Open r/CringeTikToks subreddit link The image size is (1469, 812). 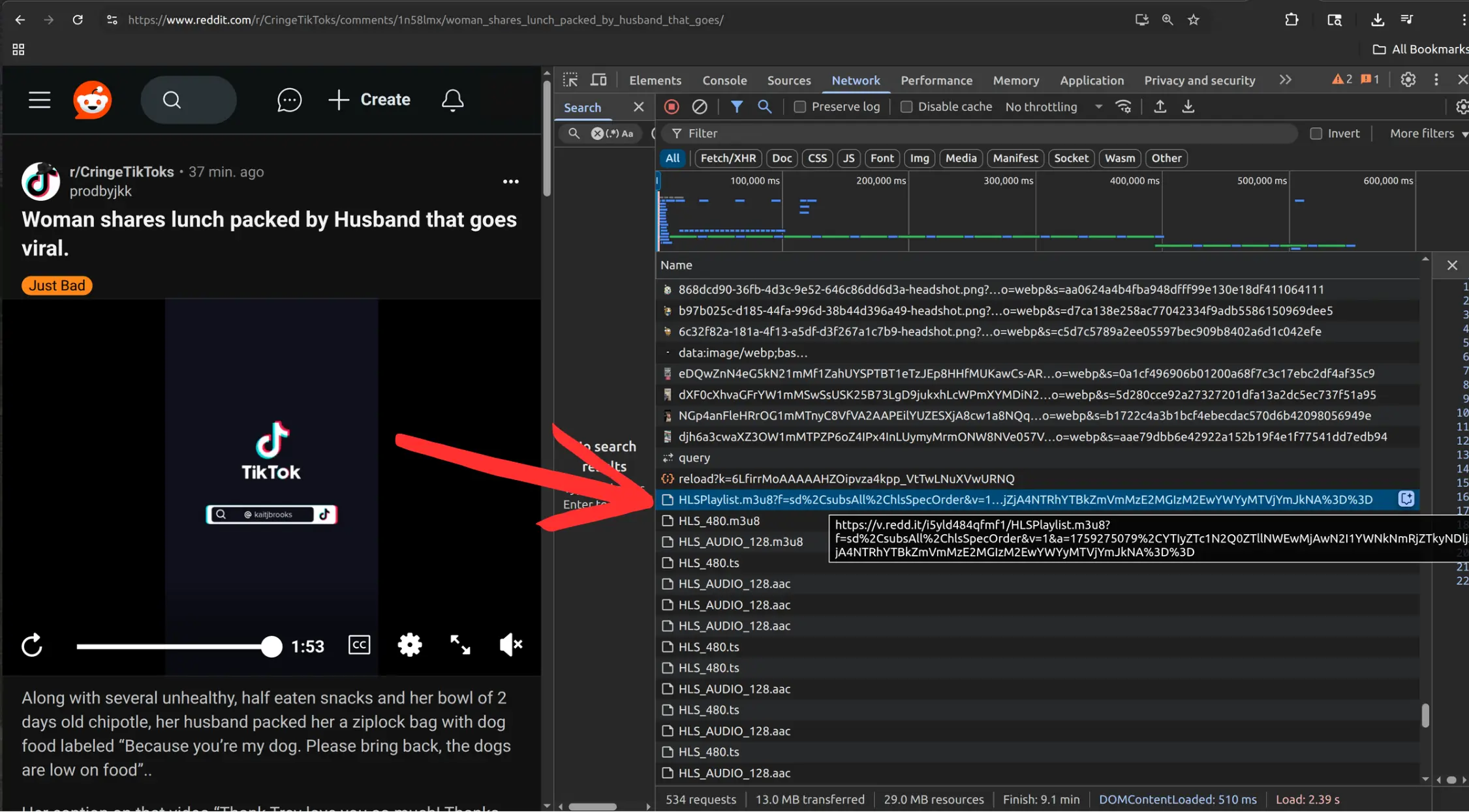click(x=121, y=172)
